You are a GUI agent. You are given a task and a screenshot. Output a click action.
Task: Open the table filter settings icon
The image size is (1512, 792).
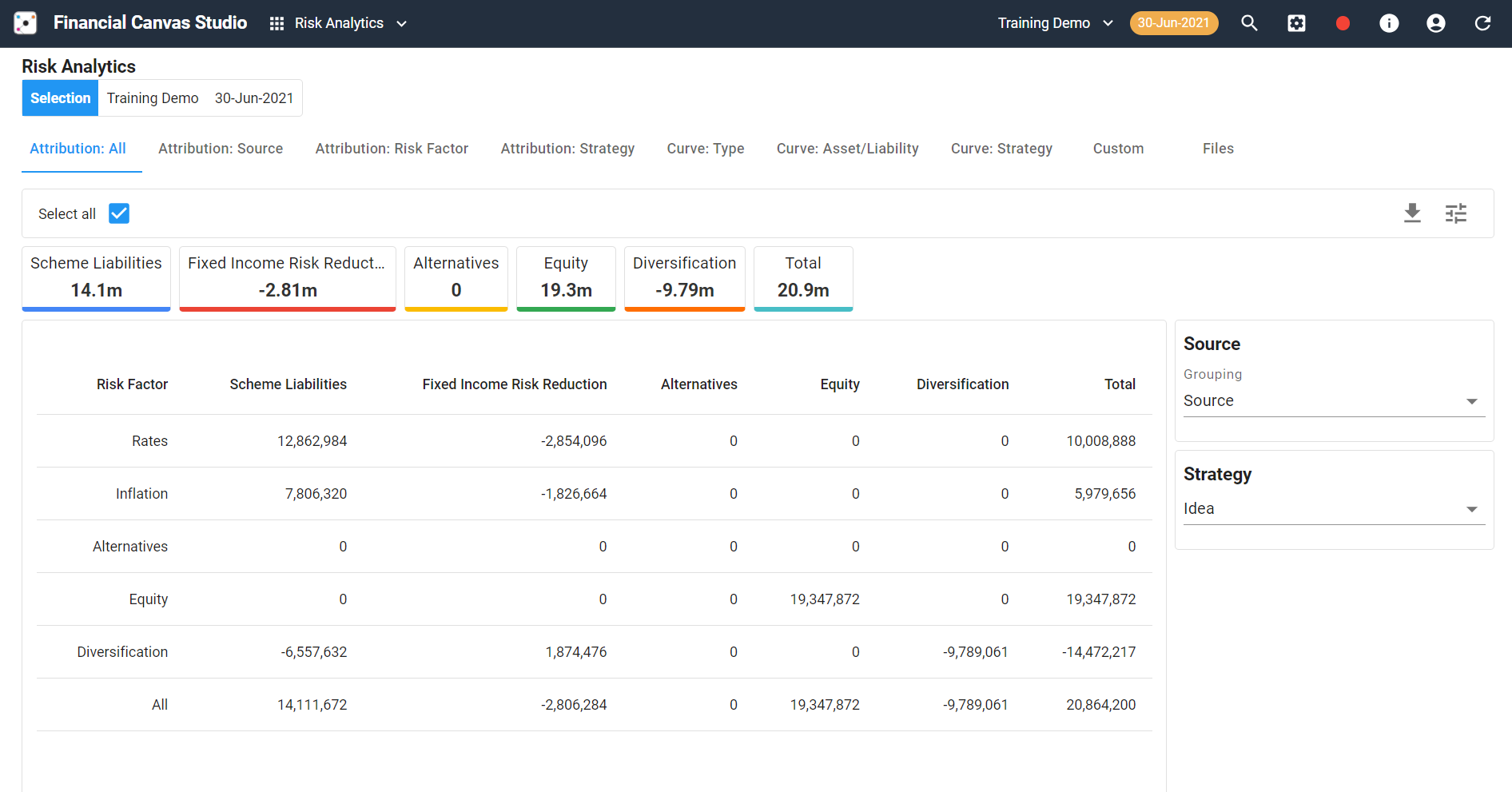1456,213
